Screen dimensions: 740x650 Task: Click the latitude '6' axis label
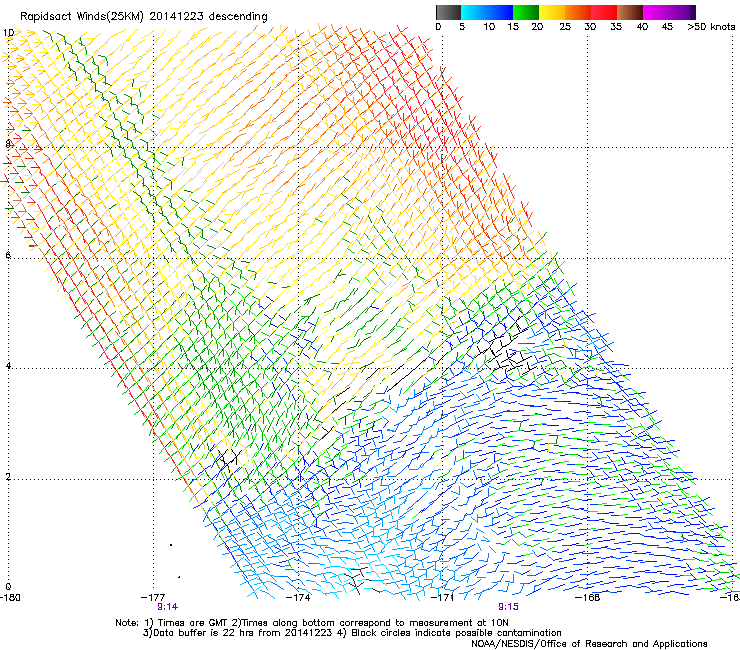(8, 255)
